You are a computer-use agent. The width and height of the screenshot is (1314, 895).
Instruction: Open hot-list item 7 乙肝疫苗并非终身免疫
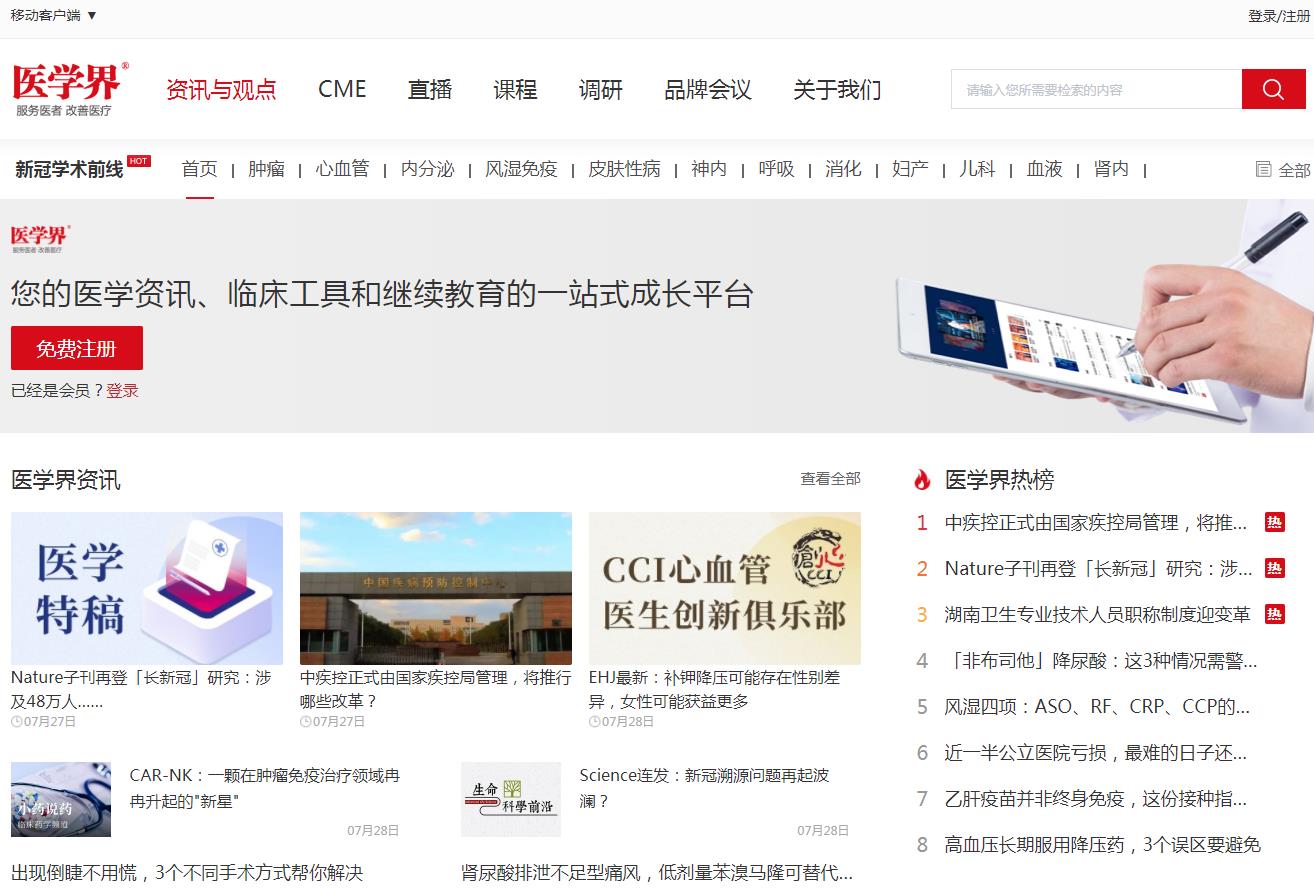point(1096,798)
